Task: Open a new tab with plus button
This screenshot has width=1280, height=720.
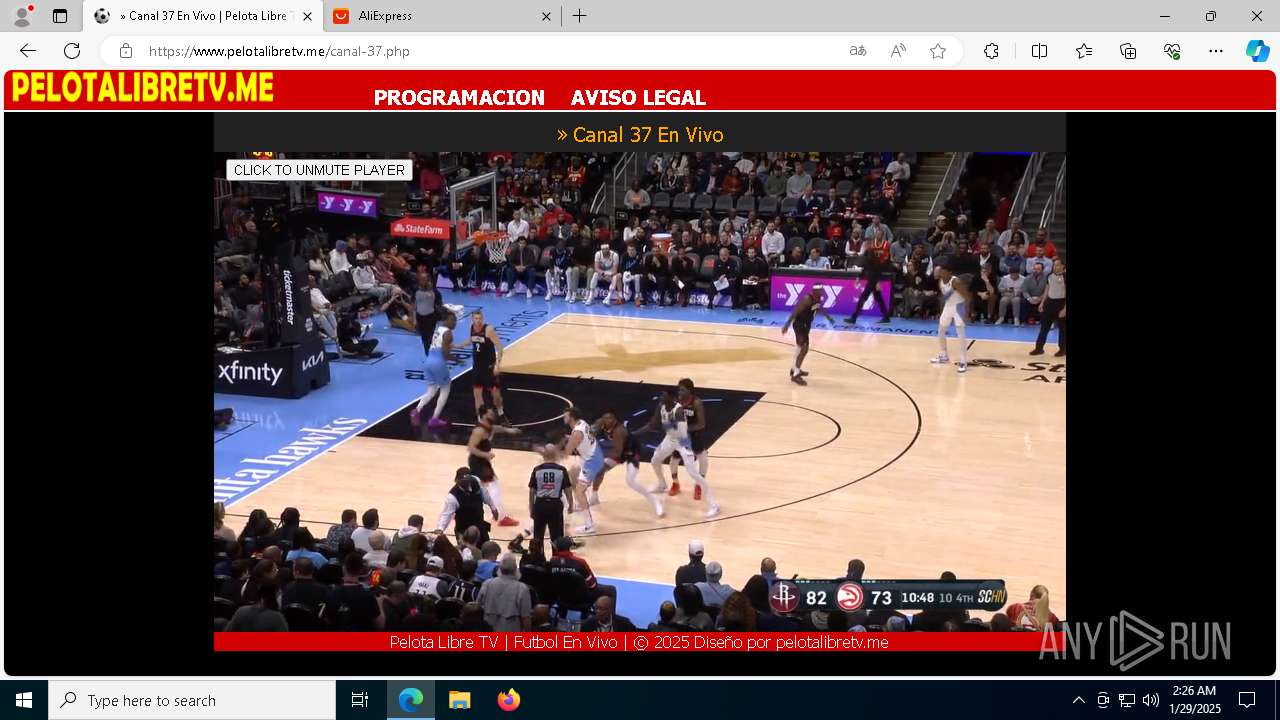Action: click(x=580, y=16)
